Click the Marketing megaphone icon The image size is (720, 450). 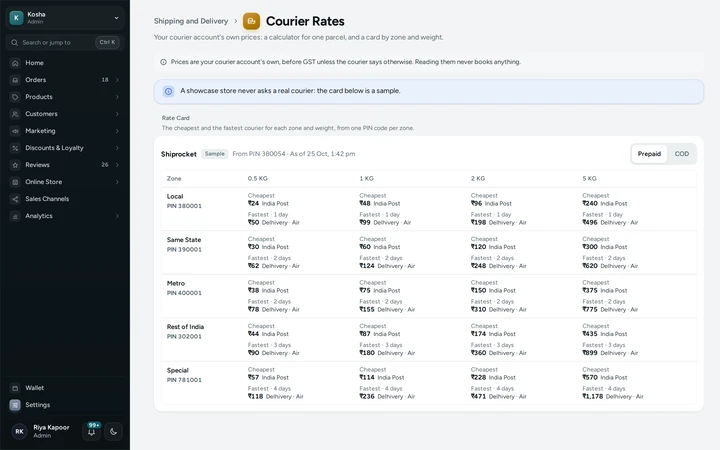15,131
